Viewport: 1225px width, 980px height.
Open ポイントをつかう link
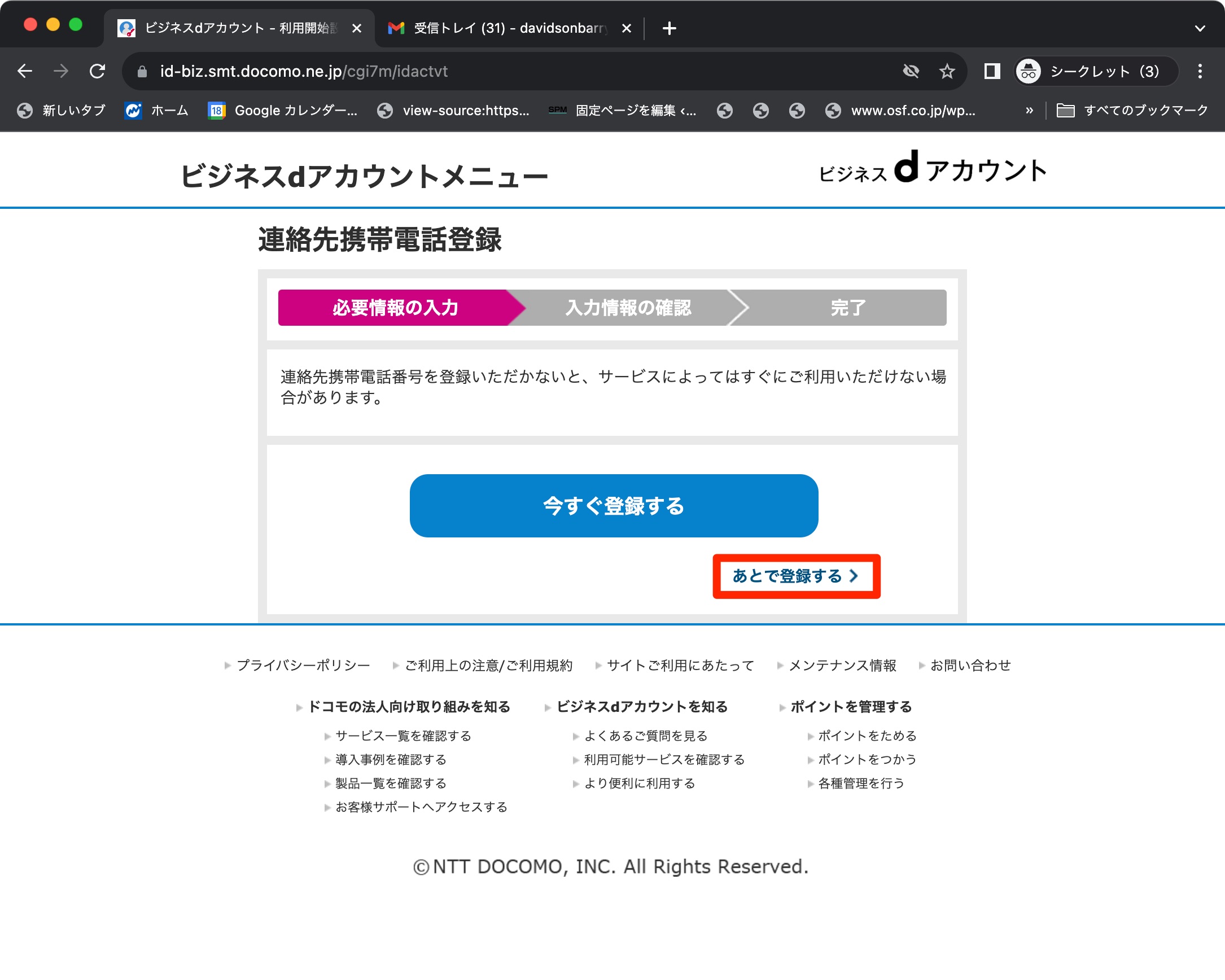[x=868, y=760]
